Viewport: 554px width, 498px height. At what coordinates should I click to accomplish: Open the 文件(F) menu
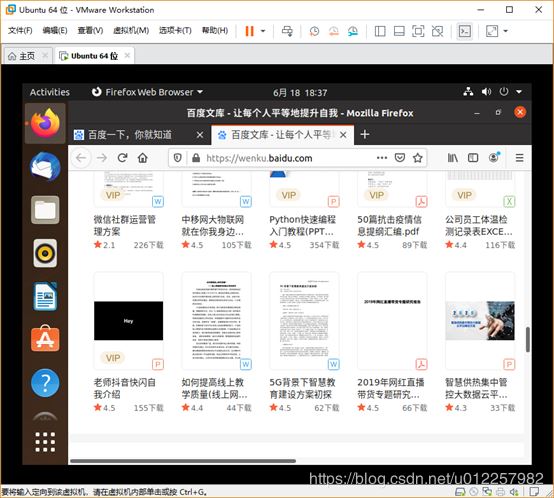click(x=20, y=30)
